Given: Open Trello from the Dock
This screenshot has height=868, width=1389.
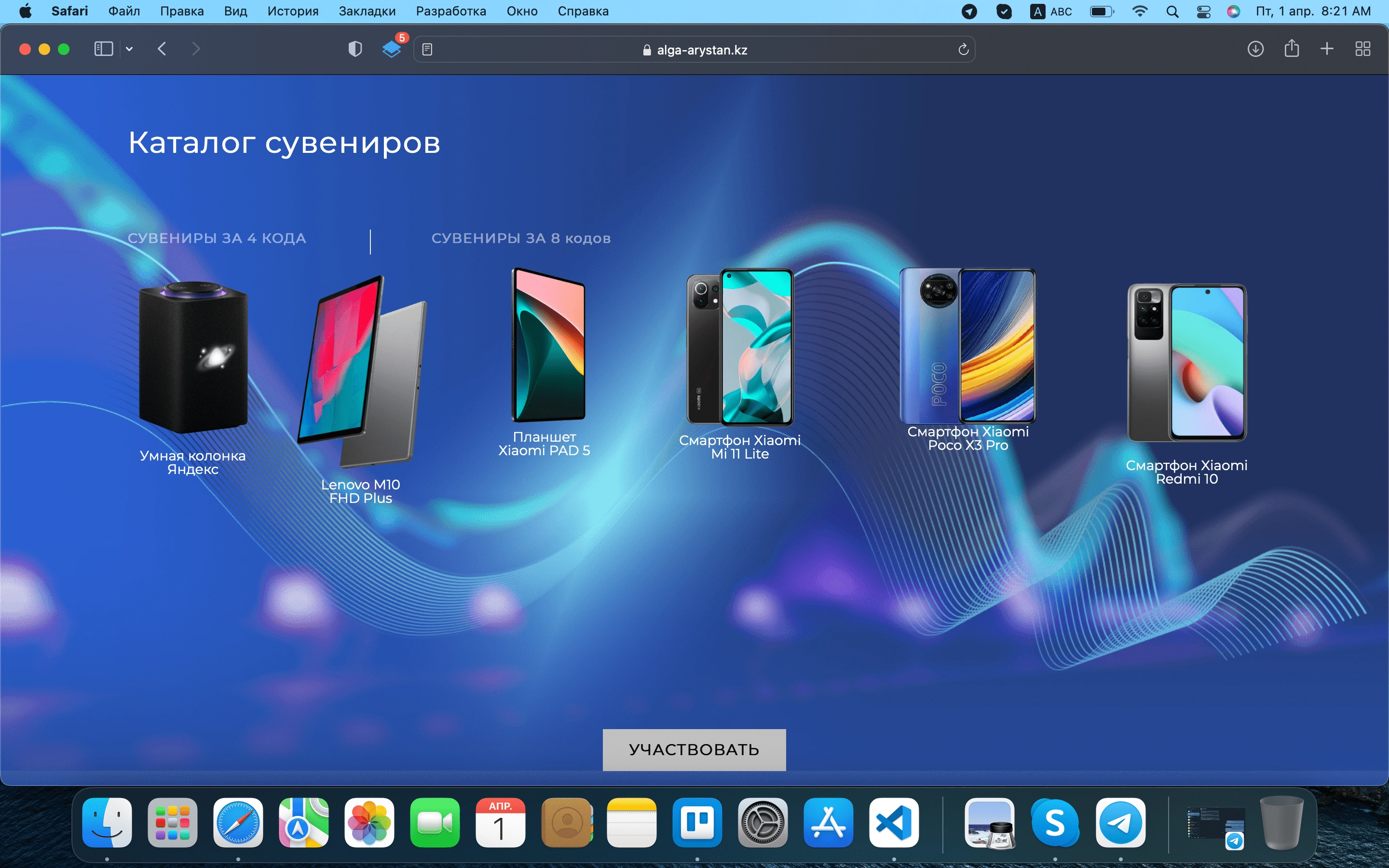Looking at the screenshot, I should 697,823.
